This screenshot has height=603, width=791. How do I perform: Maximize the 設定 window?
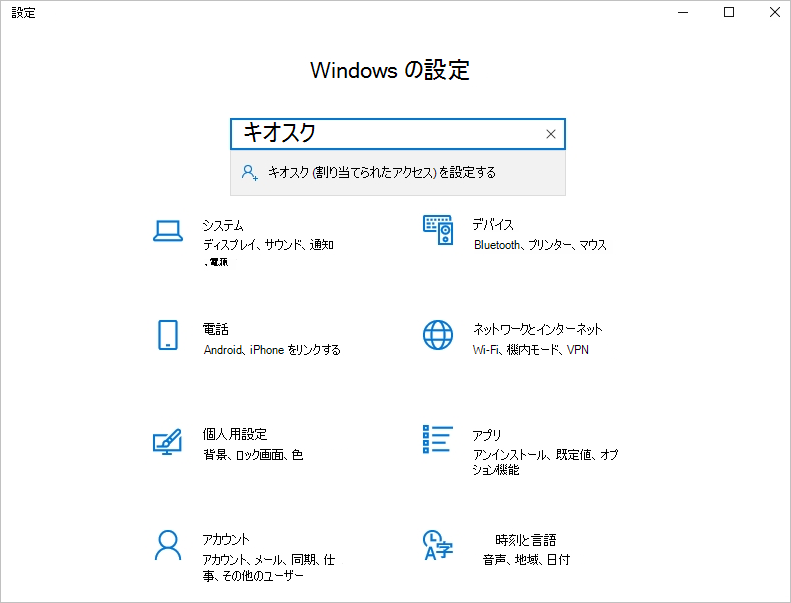729,12
